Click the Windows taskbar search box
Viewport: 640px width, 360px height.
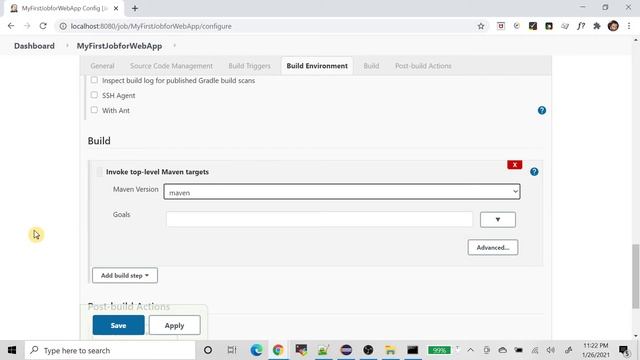[x=110, y=350]
